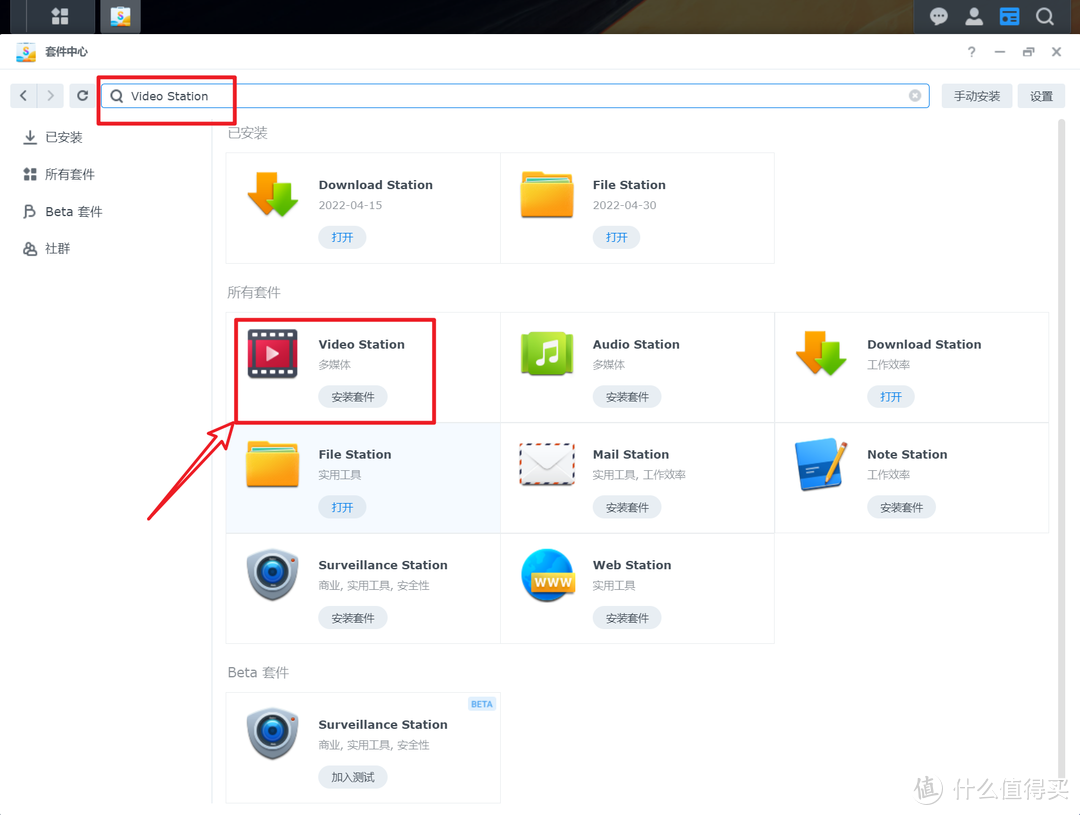Install Video Station with 安装套件
1080x815 pixels.
pyautogui.click(x=353, y=397)
